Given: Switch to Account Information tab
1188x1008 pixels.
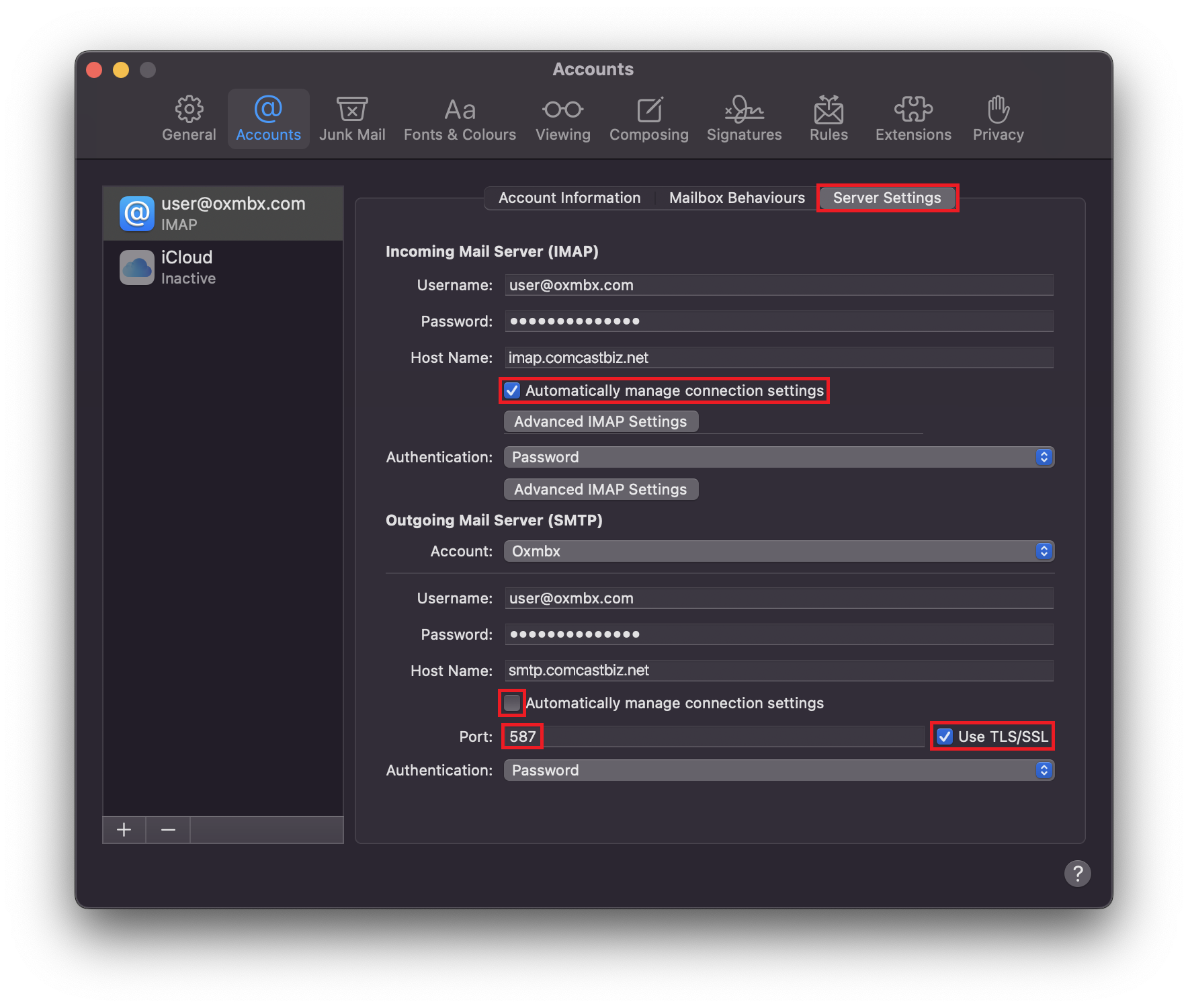Looking at the screenshot, I should (569, 198).
